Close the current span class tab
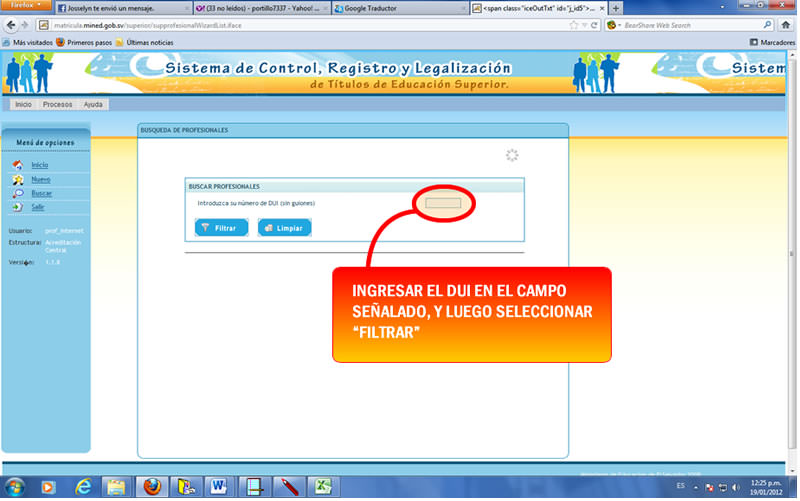800x501 pixels. click(602, 8)
